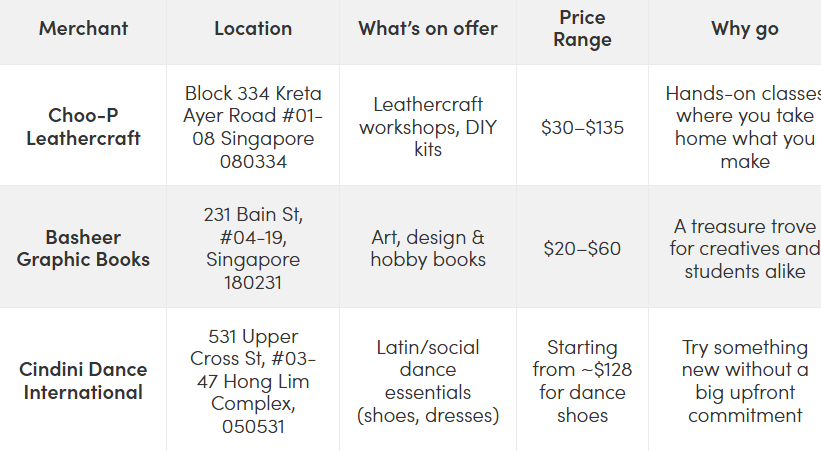This screenshot has width=821, height=451.
Task: Select the Cindini Dance International merchant name
Action: coord(83,381)
